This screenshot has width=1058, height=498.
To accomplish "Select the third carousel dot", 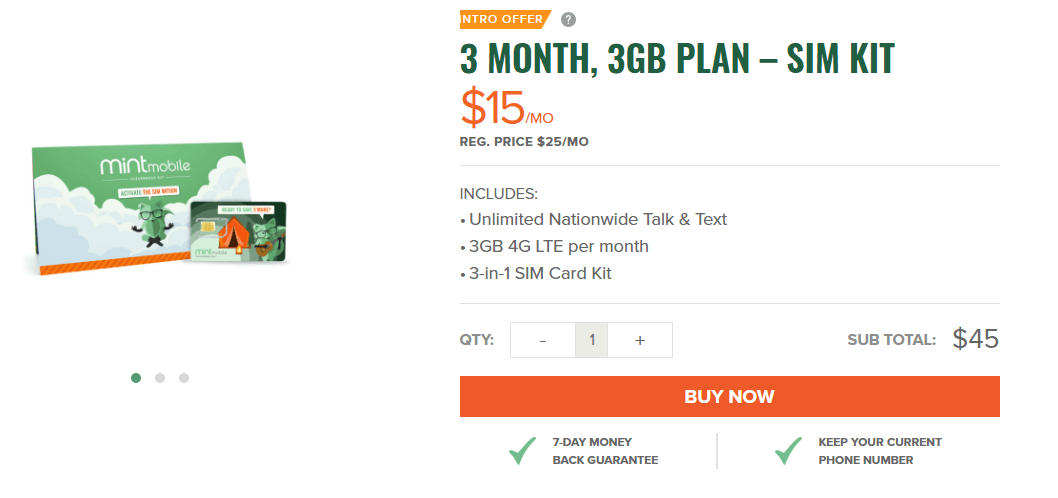I will tap(184, 378).
